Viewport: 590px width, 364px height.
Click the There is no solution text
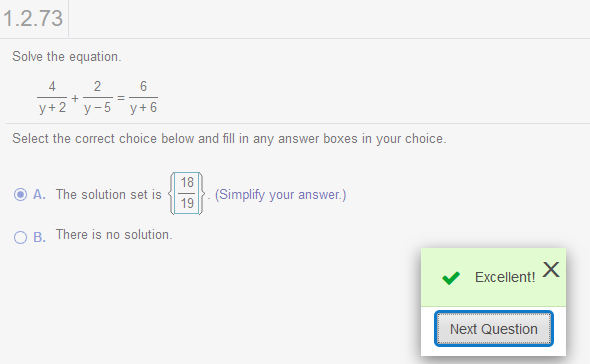click(114, 235)
